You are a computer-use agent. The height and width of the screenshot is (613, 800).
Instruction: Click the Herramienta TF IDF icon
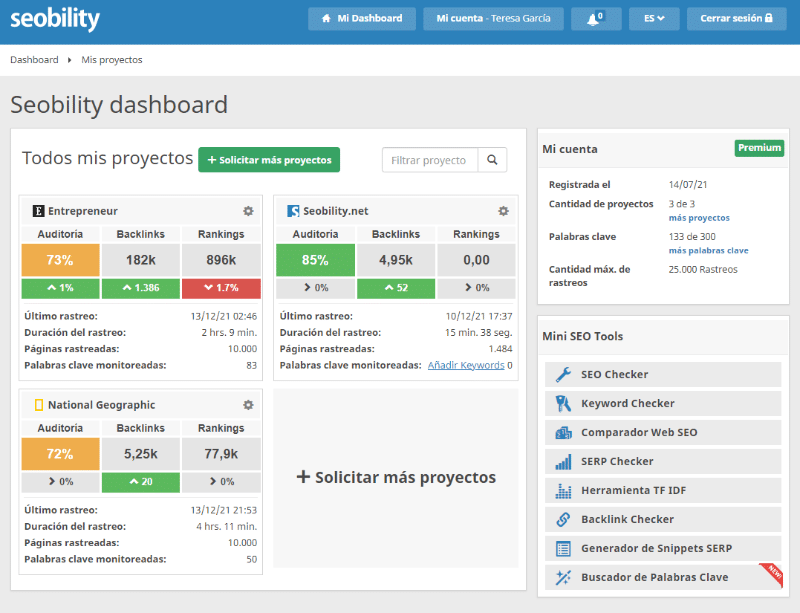(x=563, y=491)
